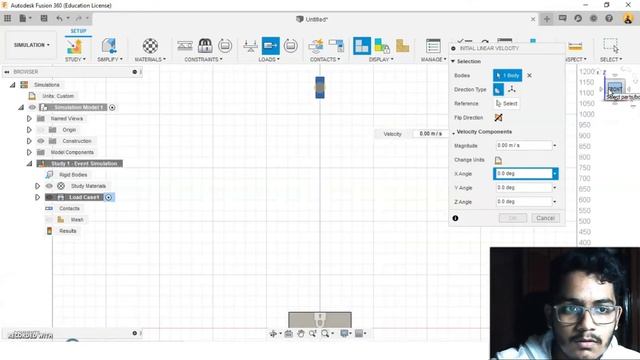Screen dimensions: 640x360
Task: Toggle visibility of Simulation Model 1
Action: 32,107
